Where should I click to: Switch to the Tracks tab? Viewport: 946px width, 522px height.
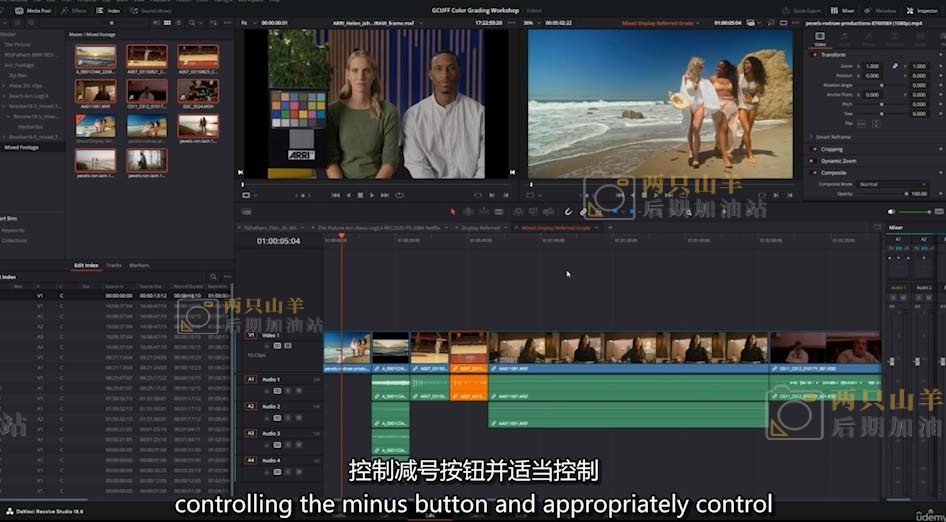(114, 265)
